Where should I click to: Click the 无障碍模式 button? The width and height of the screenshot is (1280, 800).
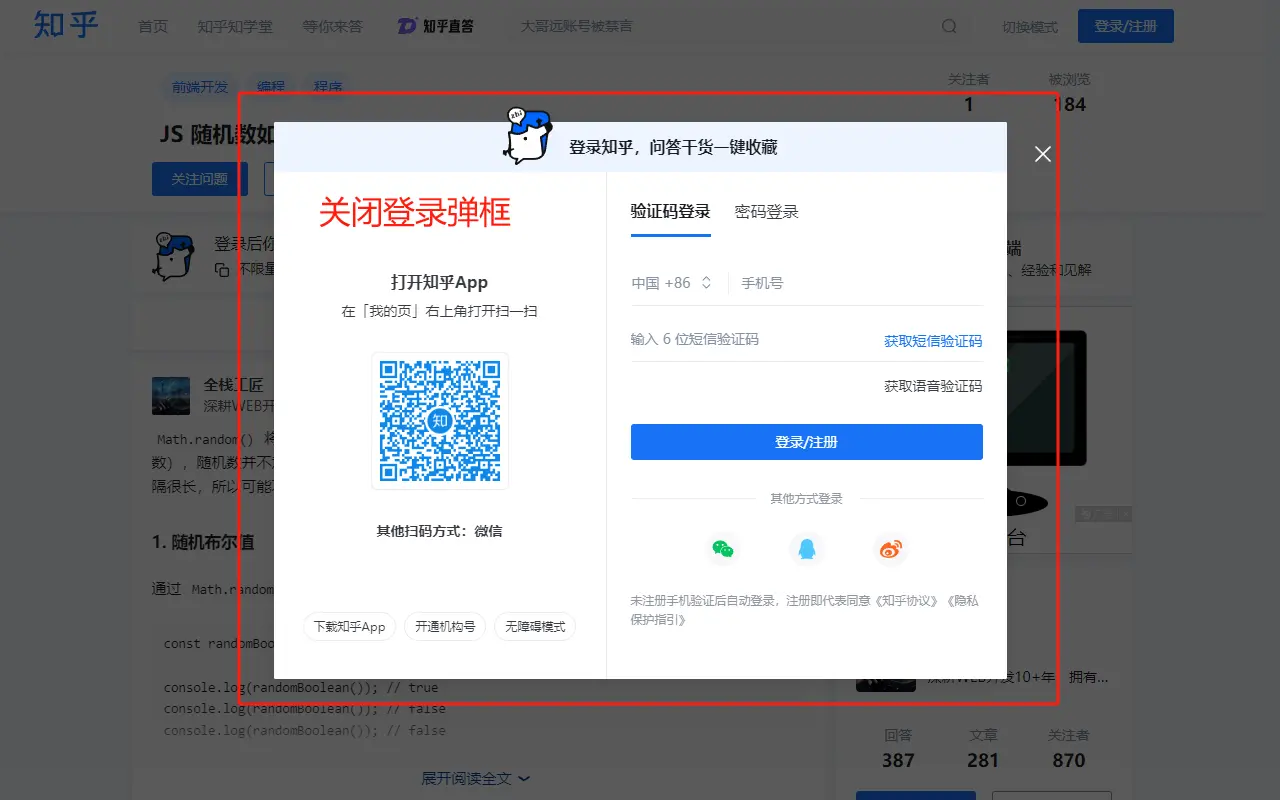(535, 627)
